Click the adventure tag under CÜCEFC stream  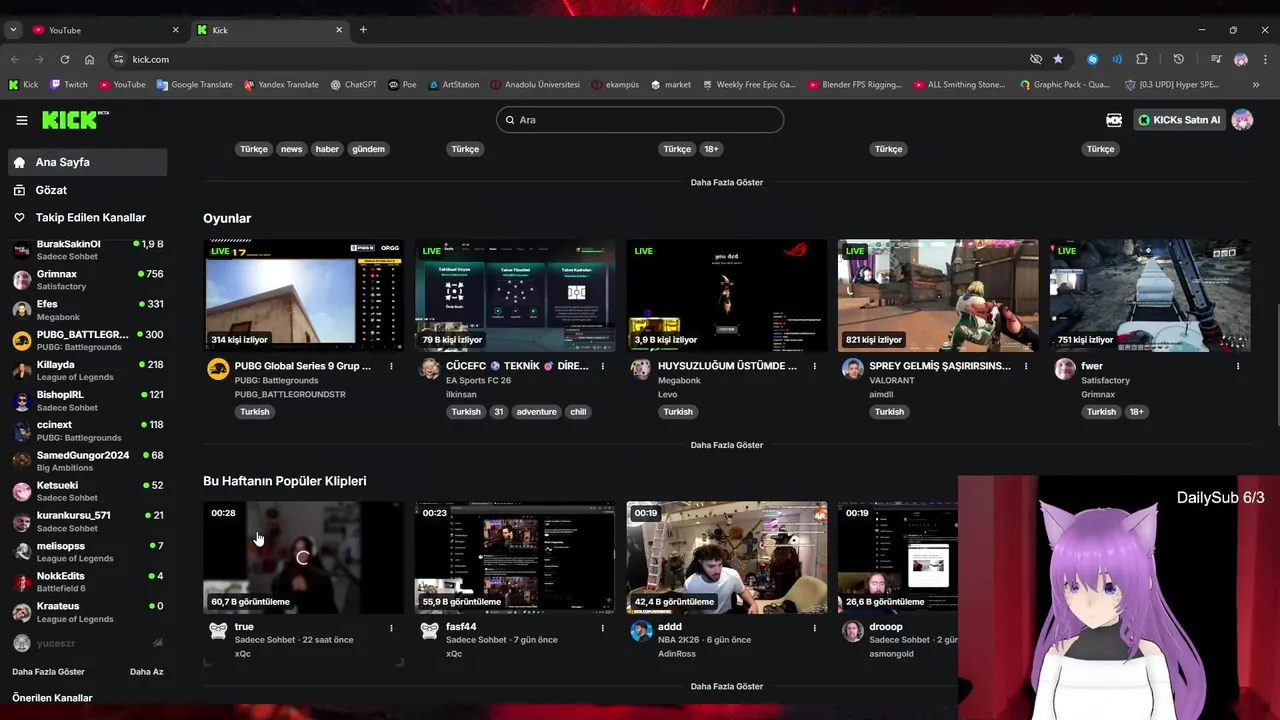click(536, 412)
